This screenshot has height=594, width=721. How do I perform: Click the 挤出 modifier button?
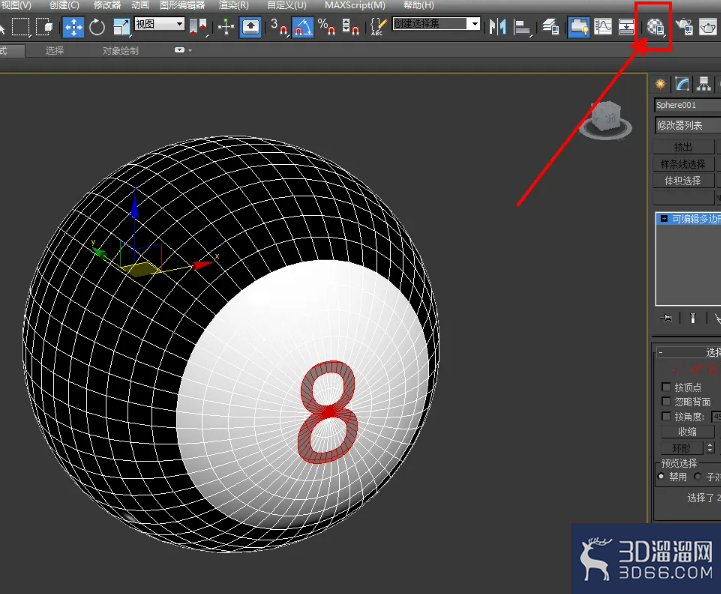[683, 147]
